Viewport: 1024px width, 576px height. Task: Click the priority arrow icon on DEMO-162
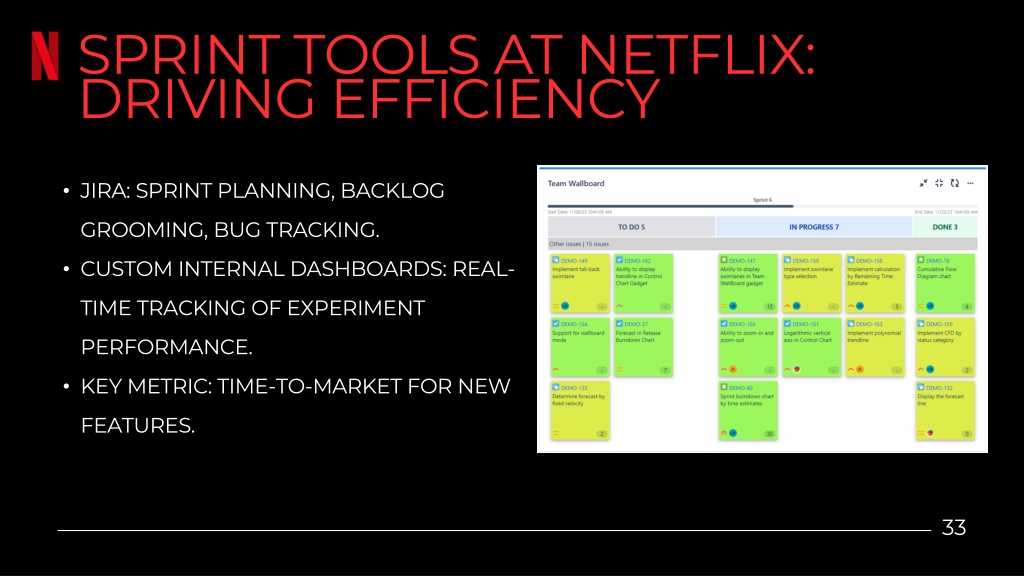(619, 306)
